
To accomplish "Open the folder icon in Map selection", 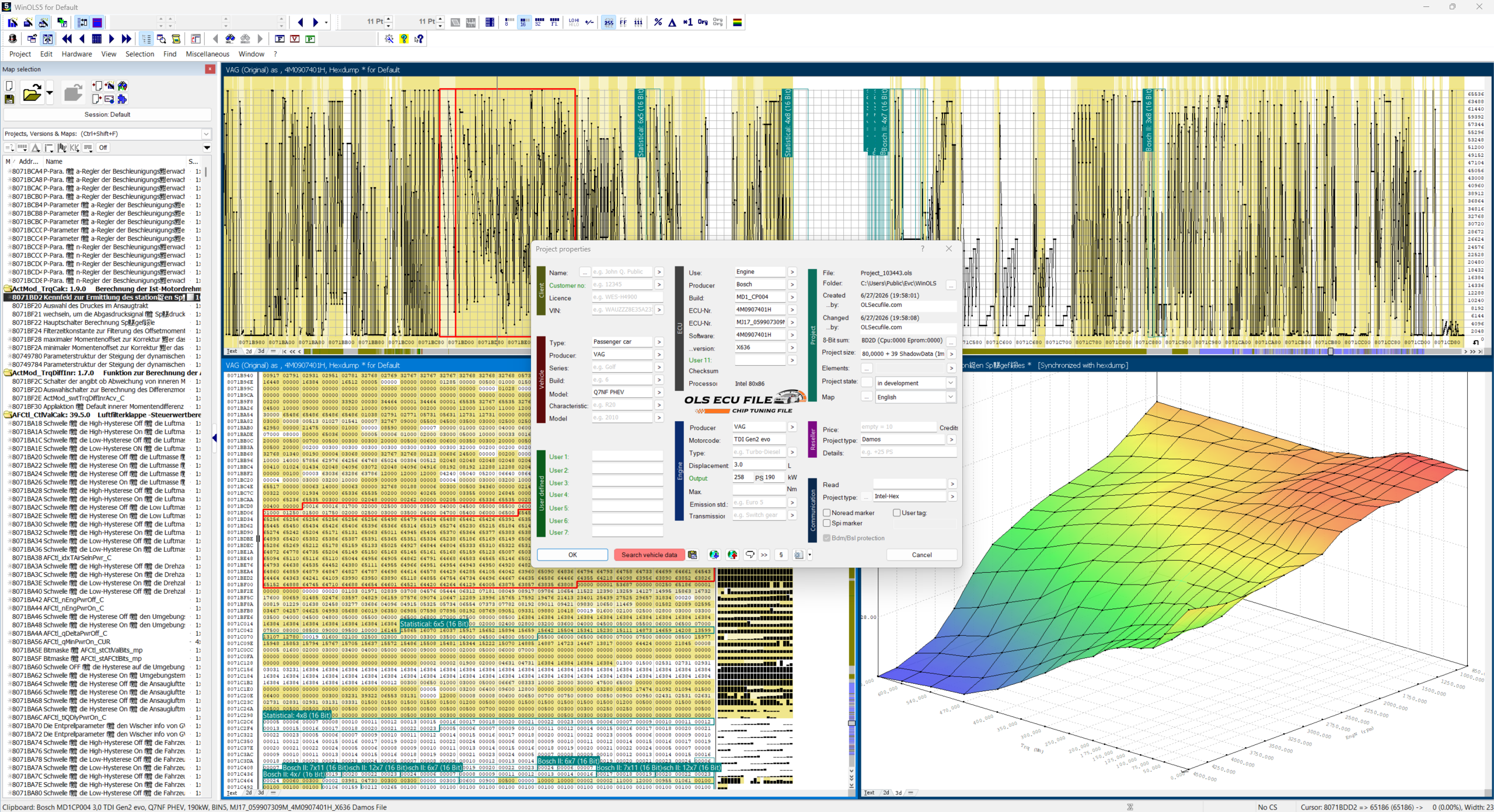I will 32,93.
